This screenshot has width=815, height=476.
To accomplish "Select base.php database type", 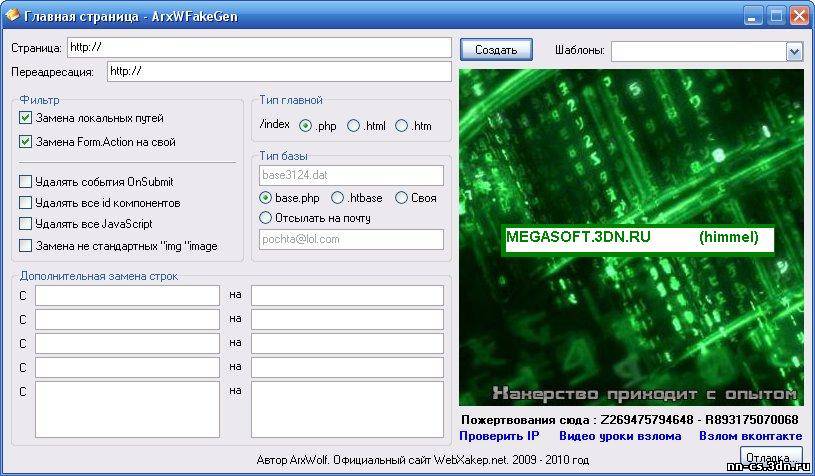I will pyautogui.click(x=265, y=198).
